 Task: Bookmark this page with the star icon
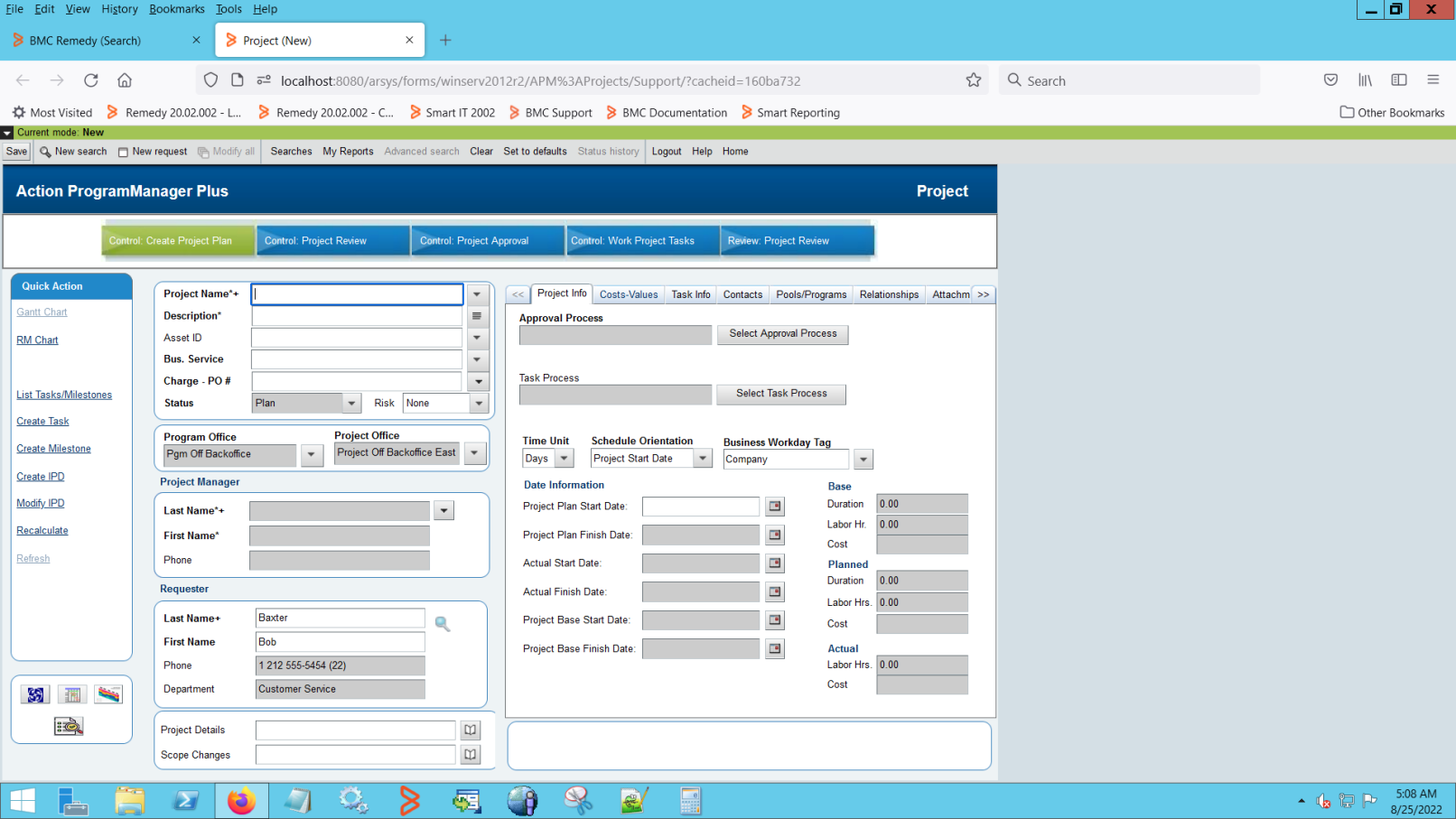[x=974, y=80]
